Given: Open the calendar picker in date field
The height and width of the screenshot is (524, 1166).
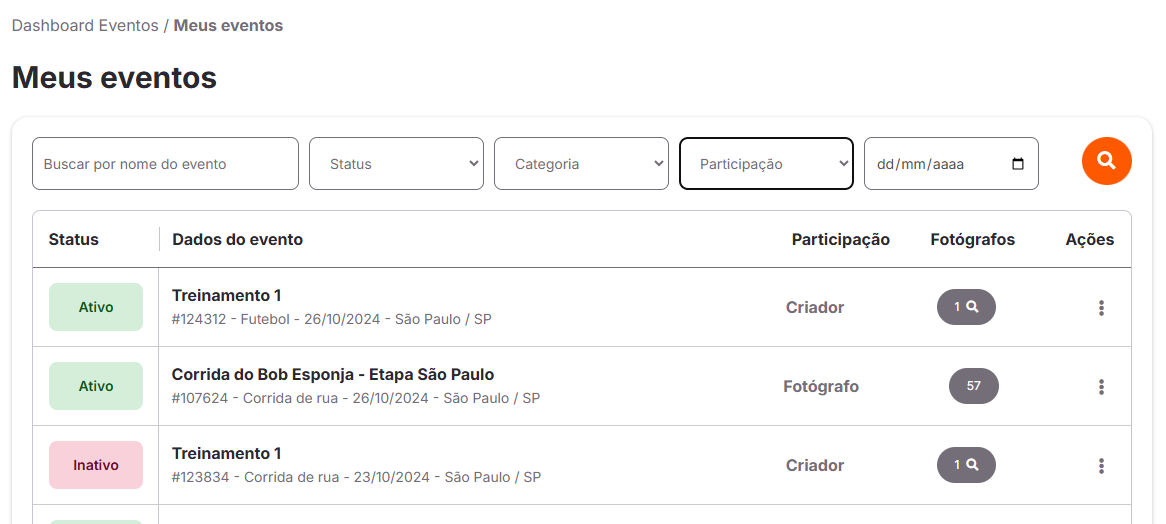Looking at the screenshot, I should coord(1018,164).
